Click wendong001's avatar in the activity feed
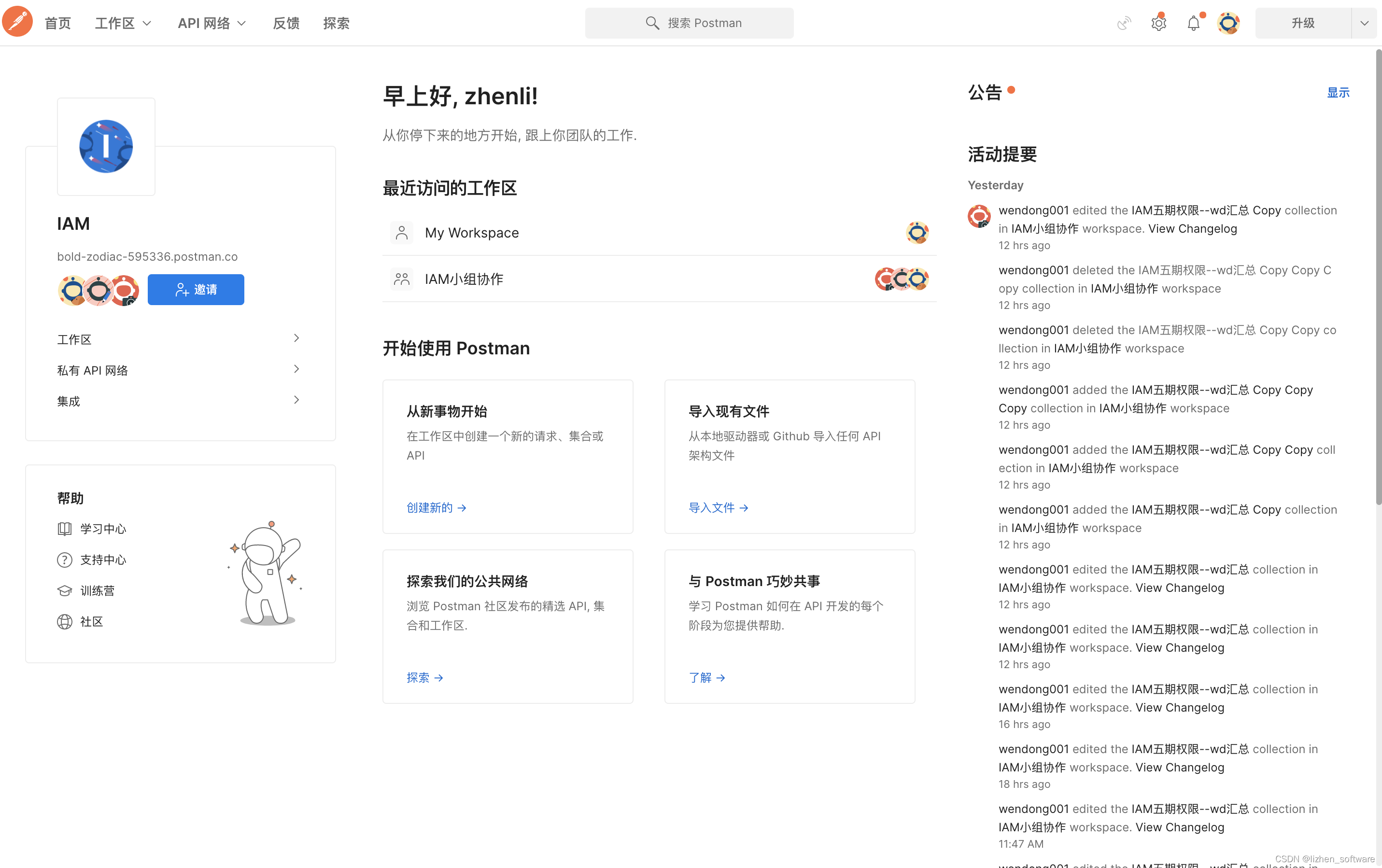Image resolution: width=1382 pixels, height=868 pixels. coord(979,216)
